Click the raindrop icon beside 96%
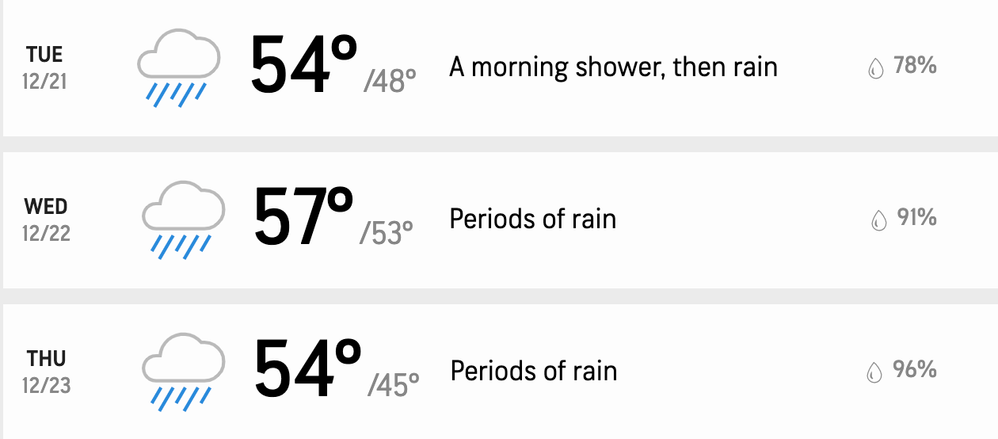Image resolution: width=998 pixels, height=439 pixels. tap(875, 372)
